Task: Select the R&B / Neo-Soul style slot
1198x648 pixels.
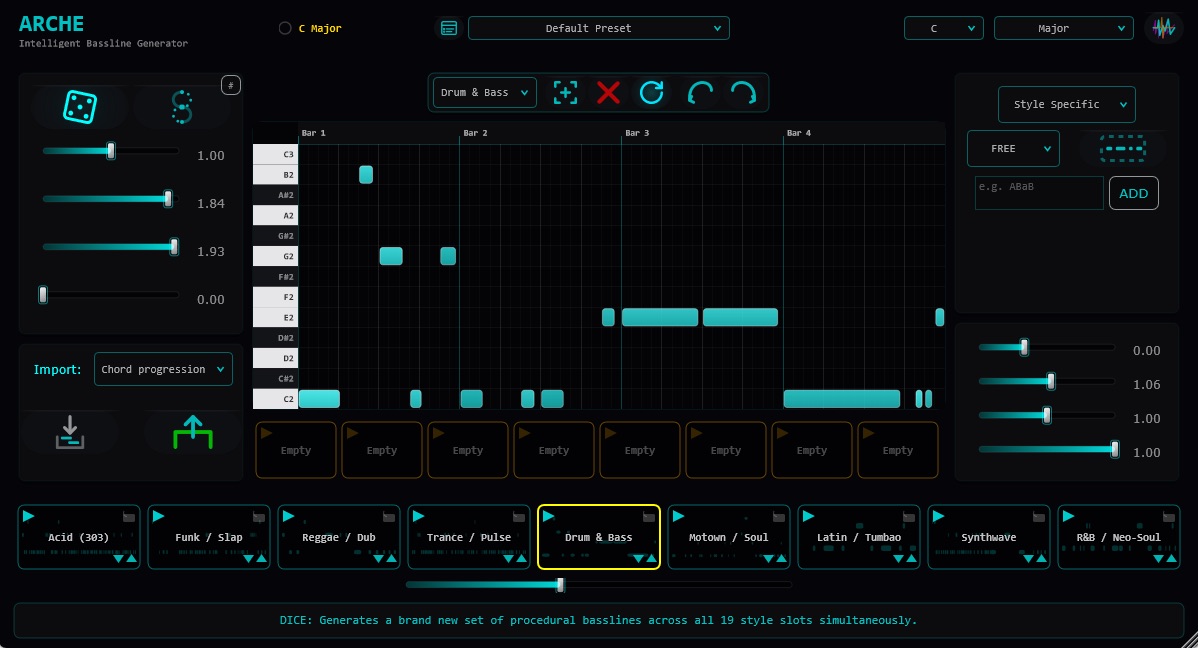Action: (x=1119, y=537)
